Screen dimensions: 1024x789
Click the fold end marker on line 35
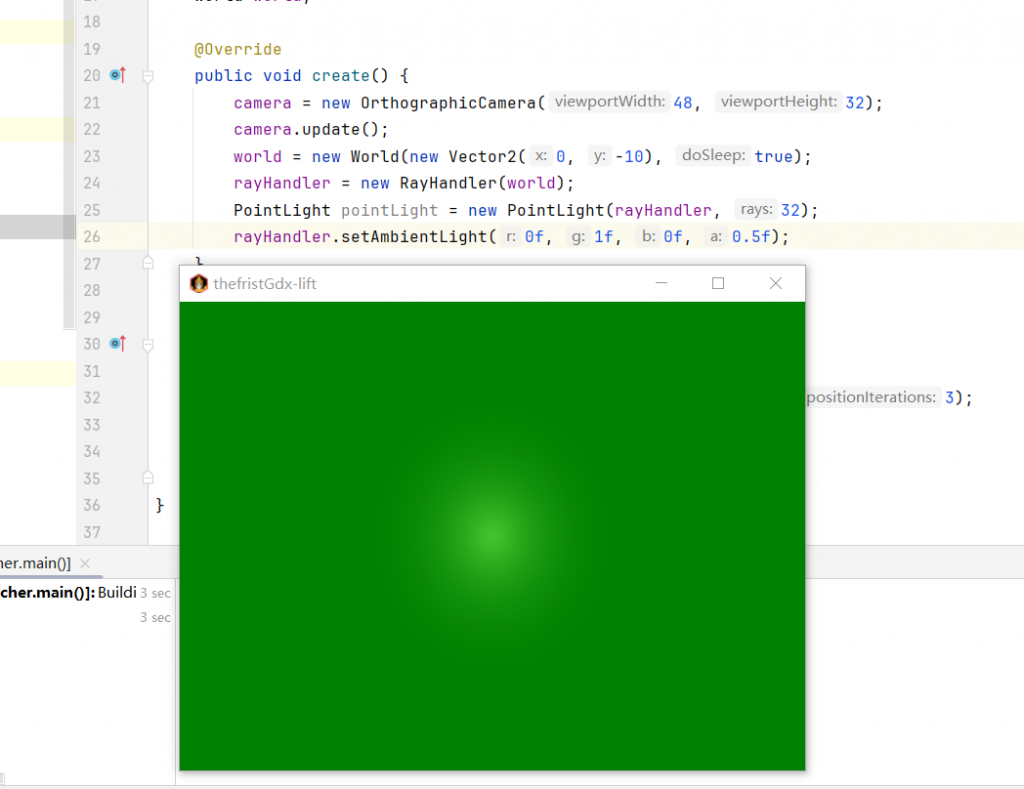point(148,478)
